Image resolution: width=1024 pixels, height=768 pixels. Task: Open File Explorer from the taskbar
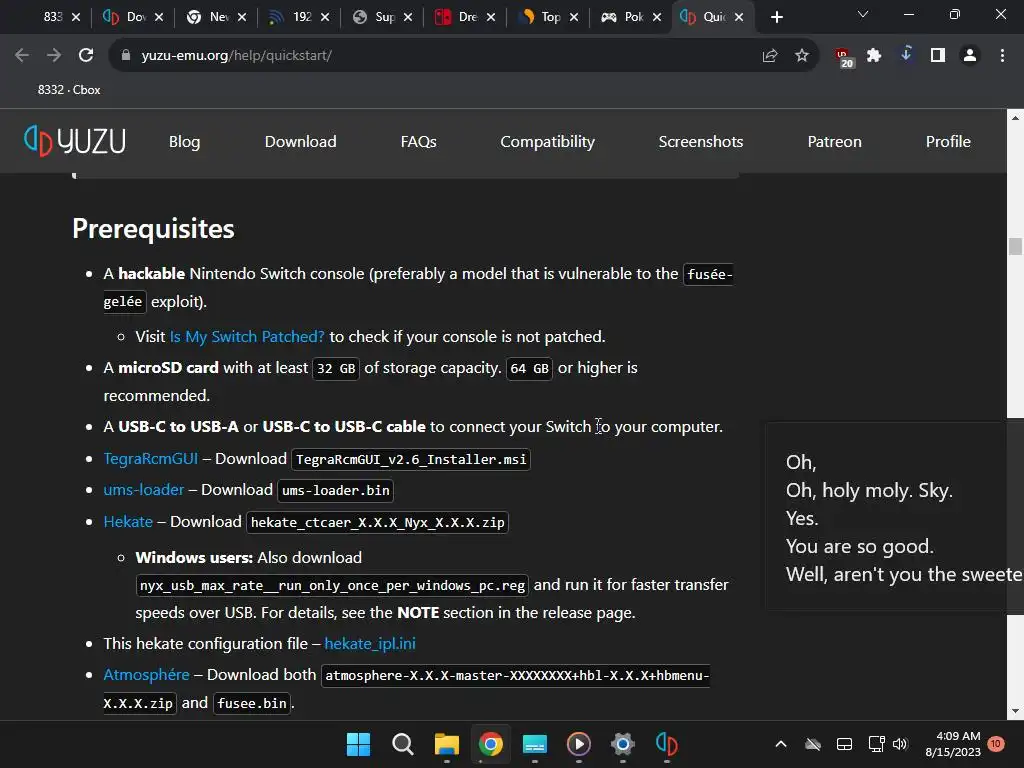click(447, 744)
